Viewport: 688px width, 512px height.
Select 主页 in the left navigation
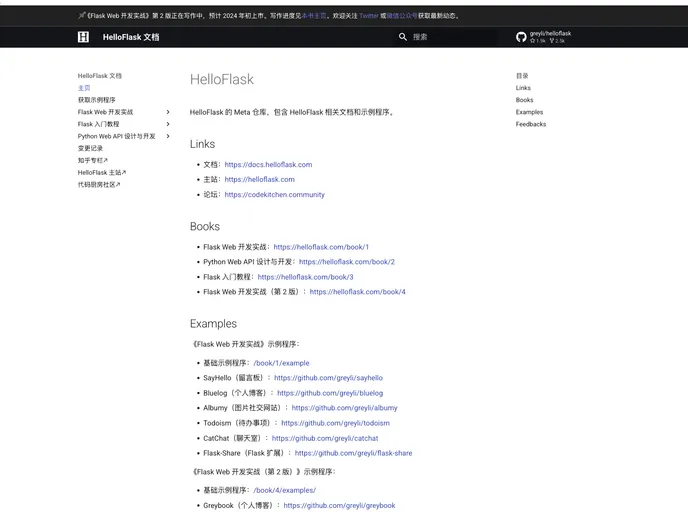(x=84, y=88)
